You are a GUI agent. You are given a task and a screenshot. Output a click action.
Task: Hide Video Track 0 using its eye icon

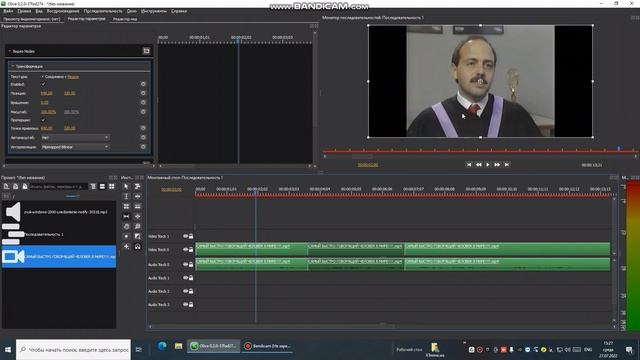pyautogui.click(x=185, y=249)
